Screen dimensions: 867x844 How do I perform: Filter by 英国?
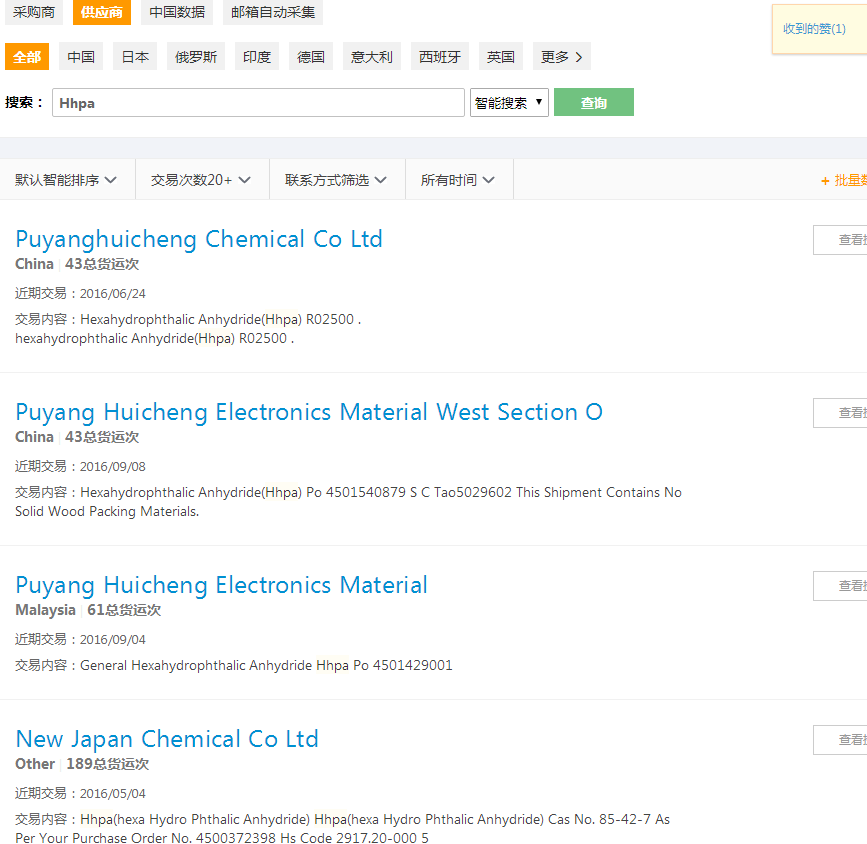point(500,56)
